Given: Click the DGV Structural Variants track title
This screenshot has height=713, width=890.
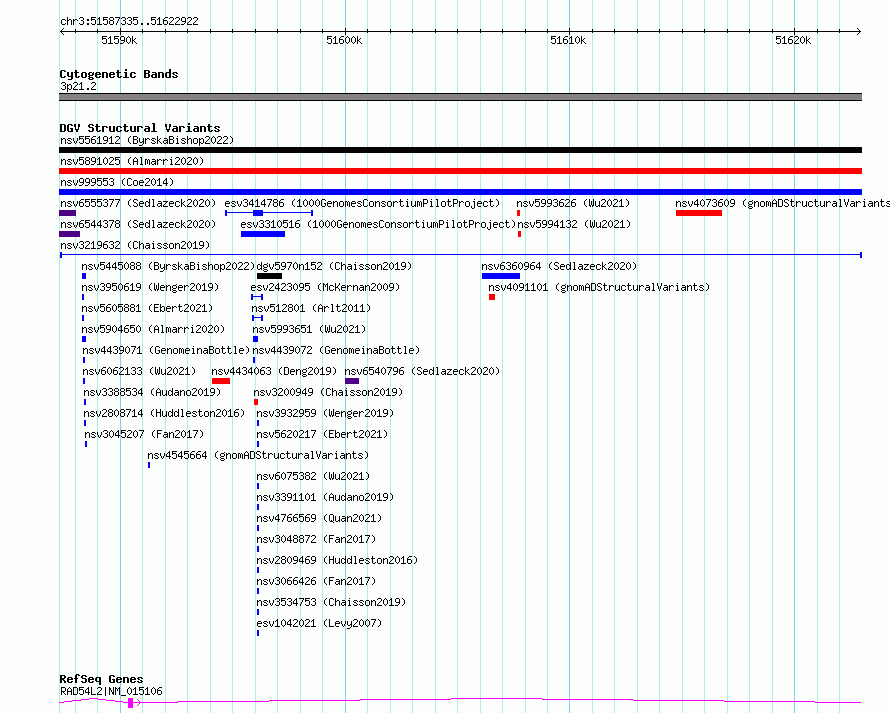Looking at the screenshot, I should [x=140, y=128].
